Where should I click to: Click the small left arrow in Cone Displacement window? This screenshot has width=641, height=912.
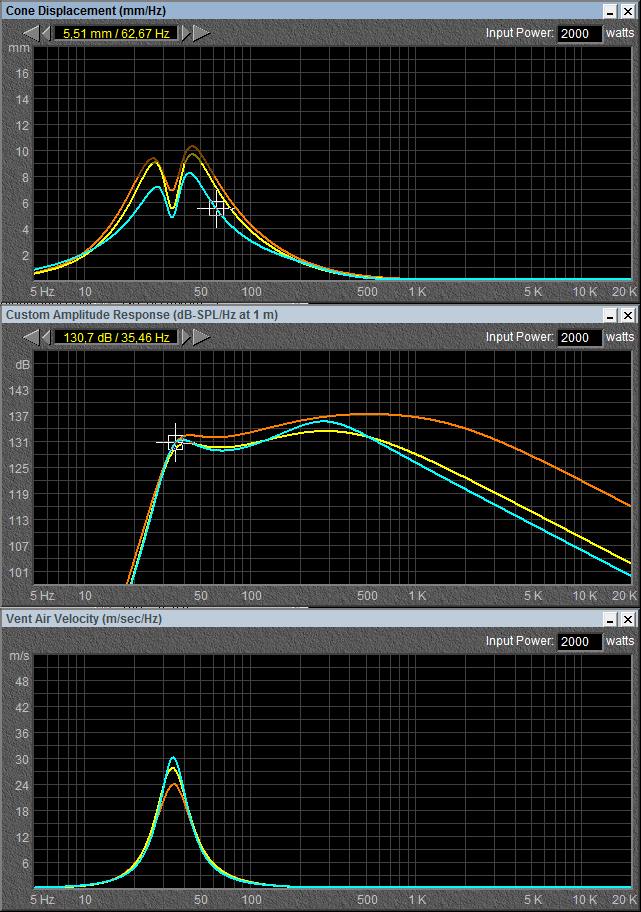46,33
